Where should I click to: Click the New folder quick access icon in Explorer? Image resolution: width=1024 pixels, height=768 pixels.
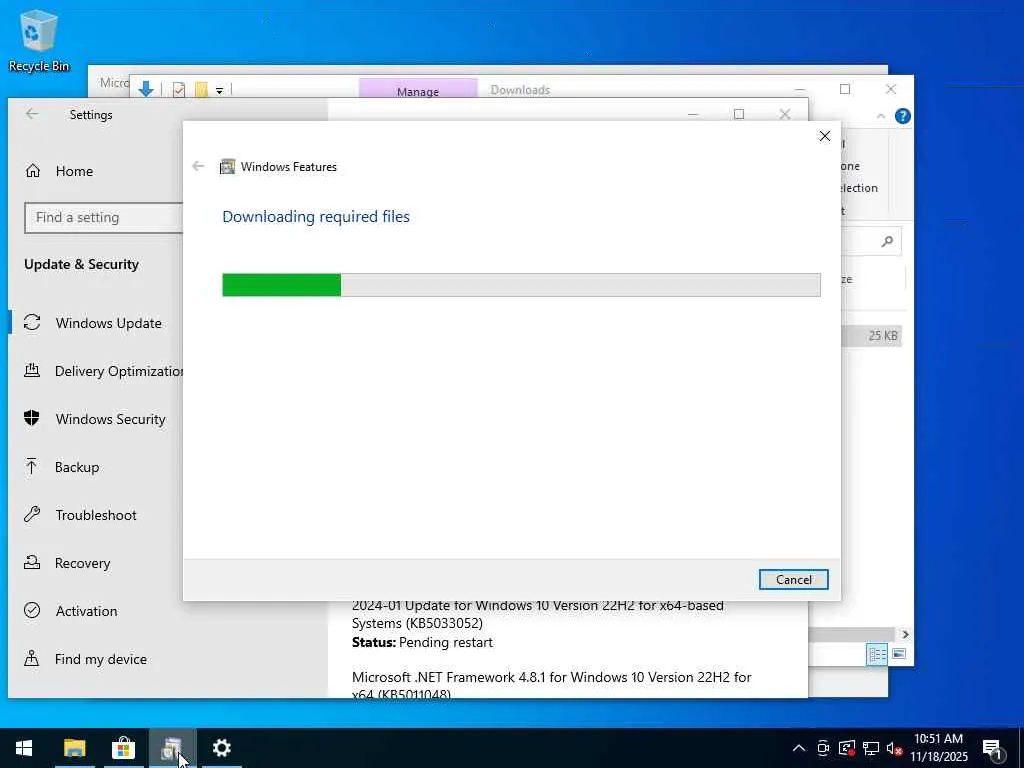[x=201, y=89]
